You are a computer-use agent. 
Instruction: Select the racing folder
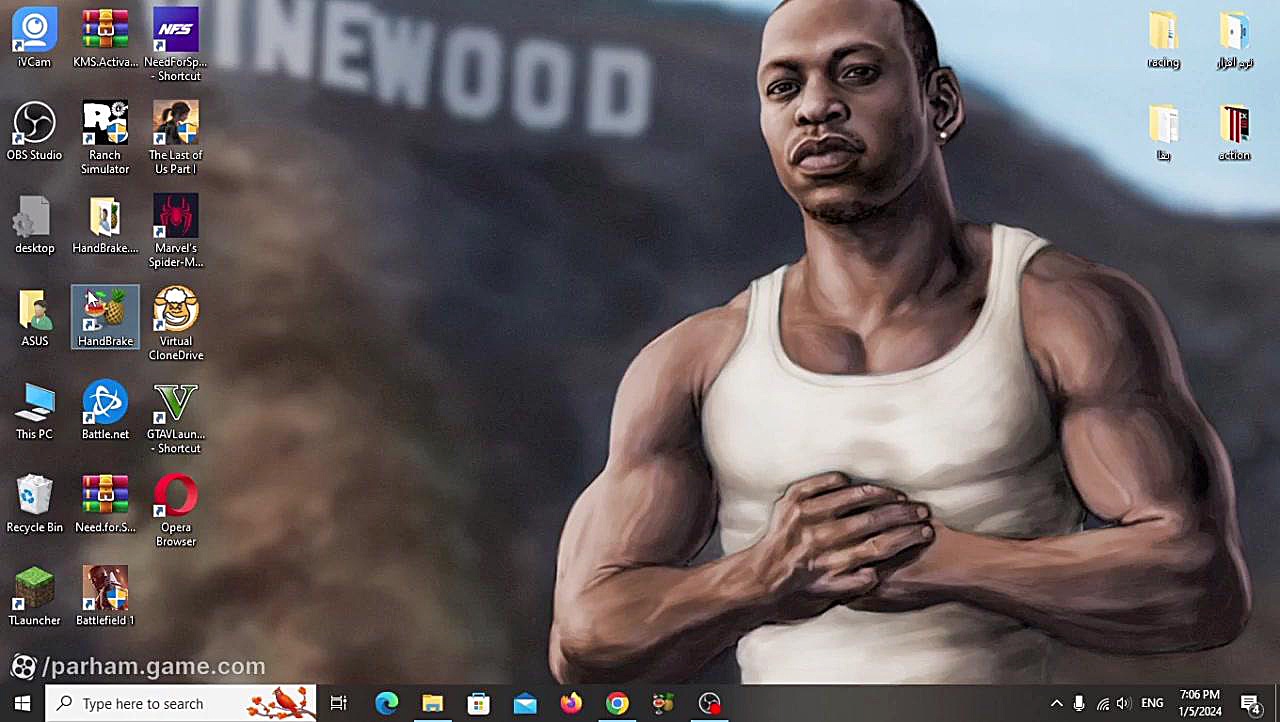(x=1163, y=38)
